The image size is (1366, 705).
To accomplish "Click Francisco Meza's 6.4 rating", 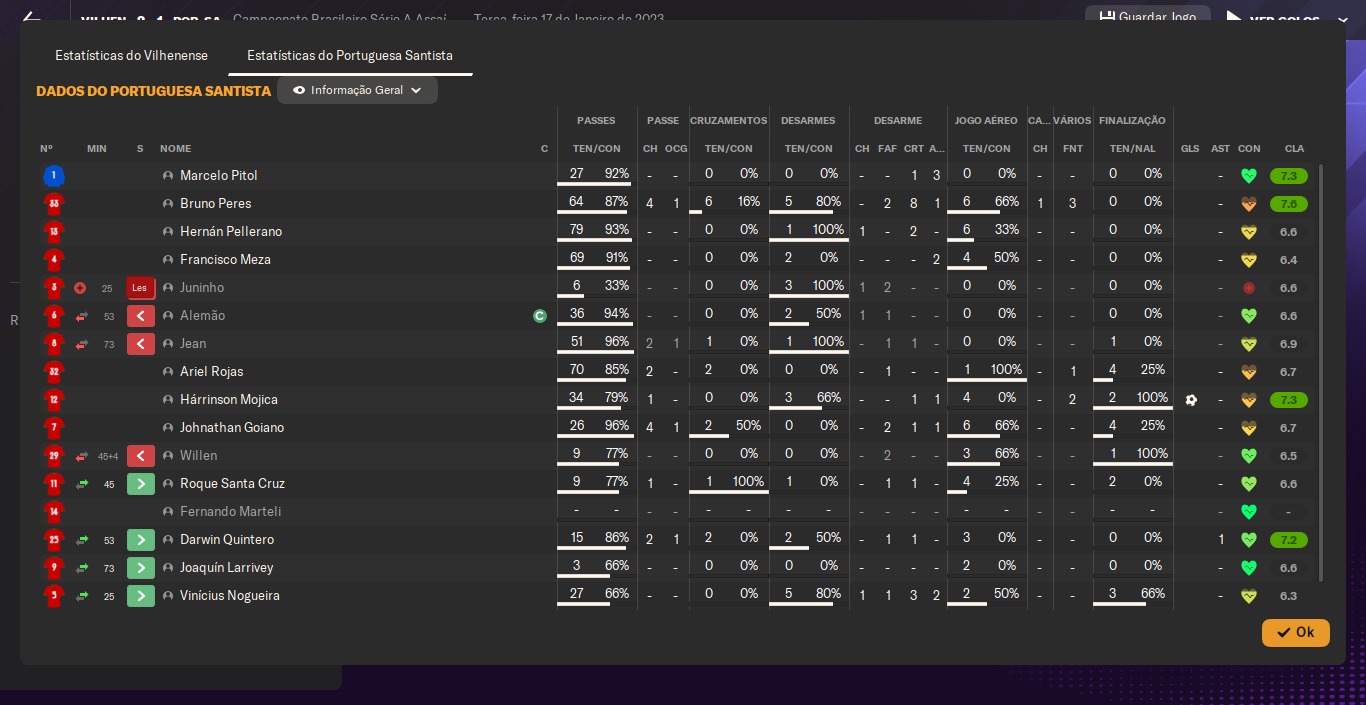I will [1288, 260].
